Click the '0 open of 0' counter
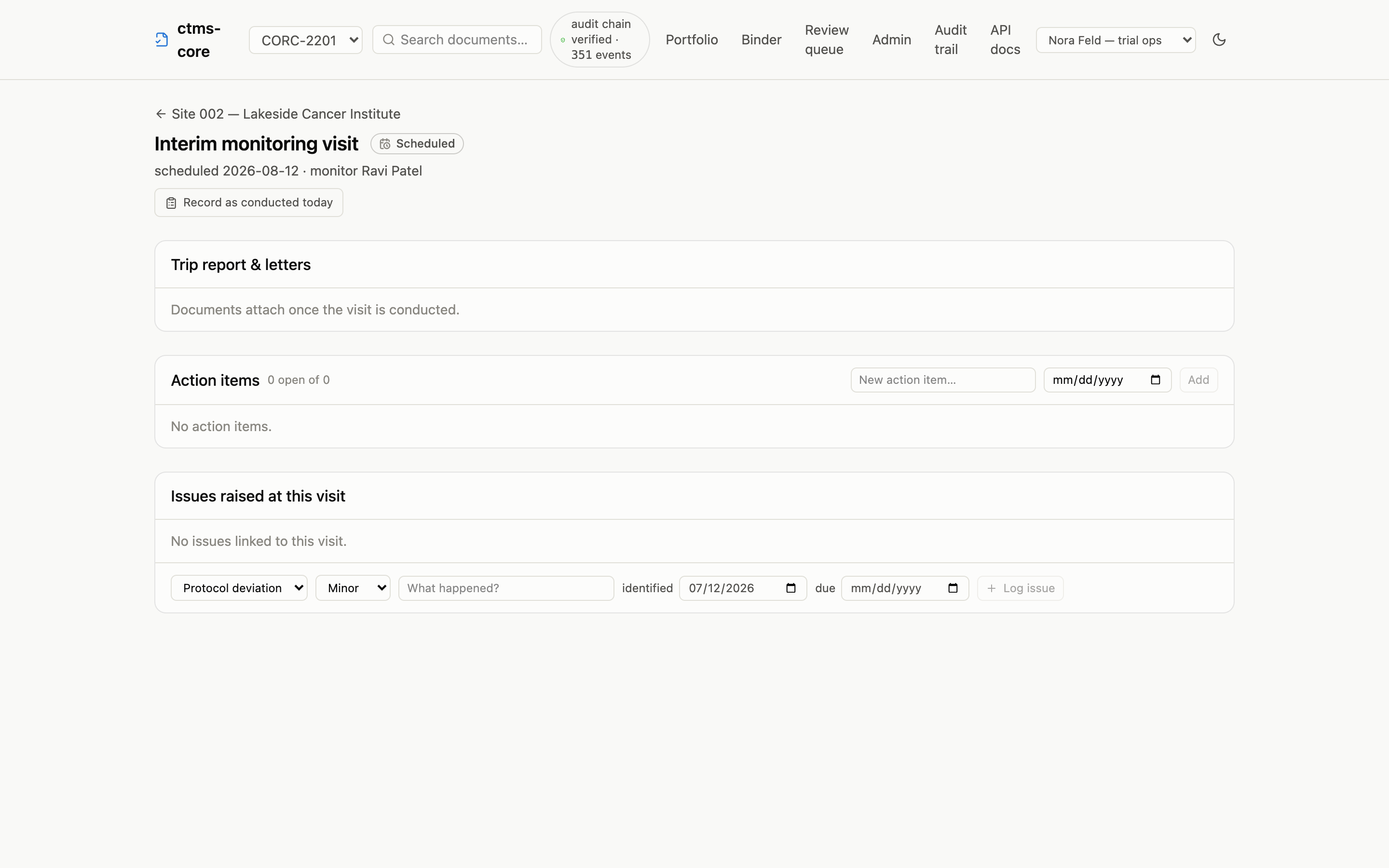Viewport: 1389px width, 868px height. [x=299, y=380]
